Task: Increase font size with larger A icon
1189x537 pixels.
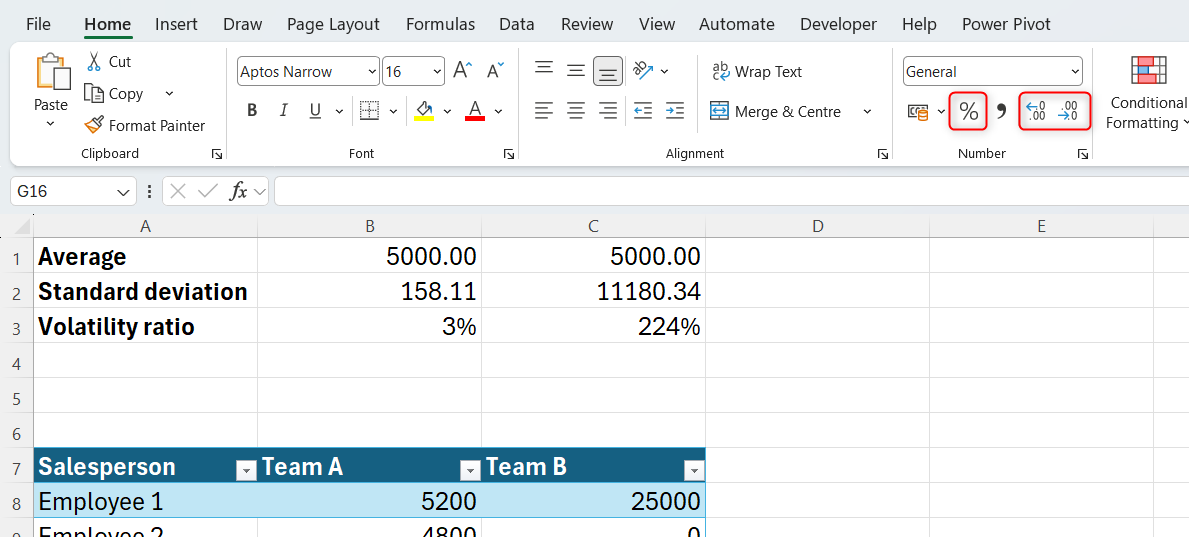Action: coord(462,71)
